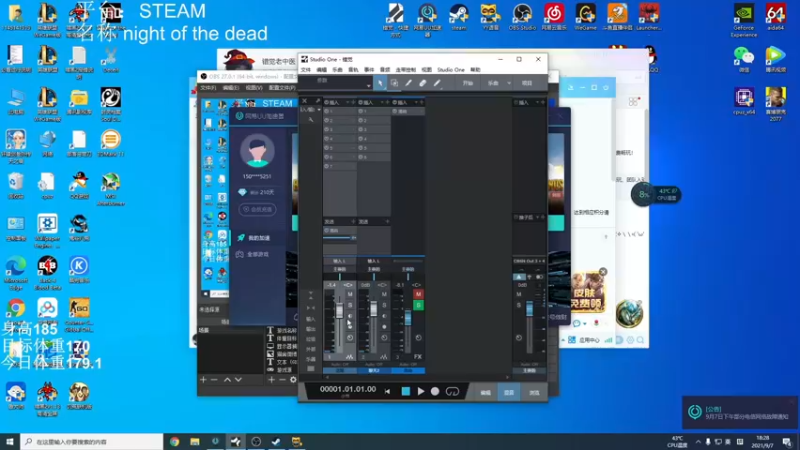Return to zero in Studio One transport

[x=387, y=391]
